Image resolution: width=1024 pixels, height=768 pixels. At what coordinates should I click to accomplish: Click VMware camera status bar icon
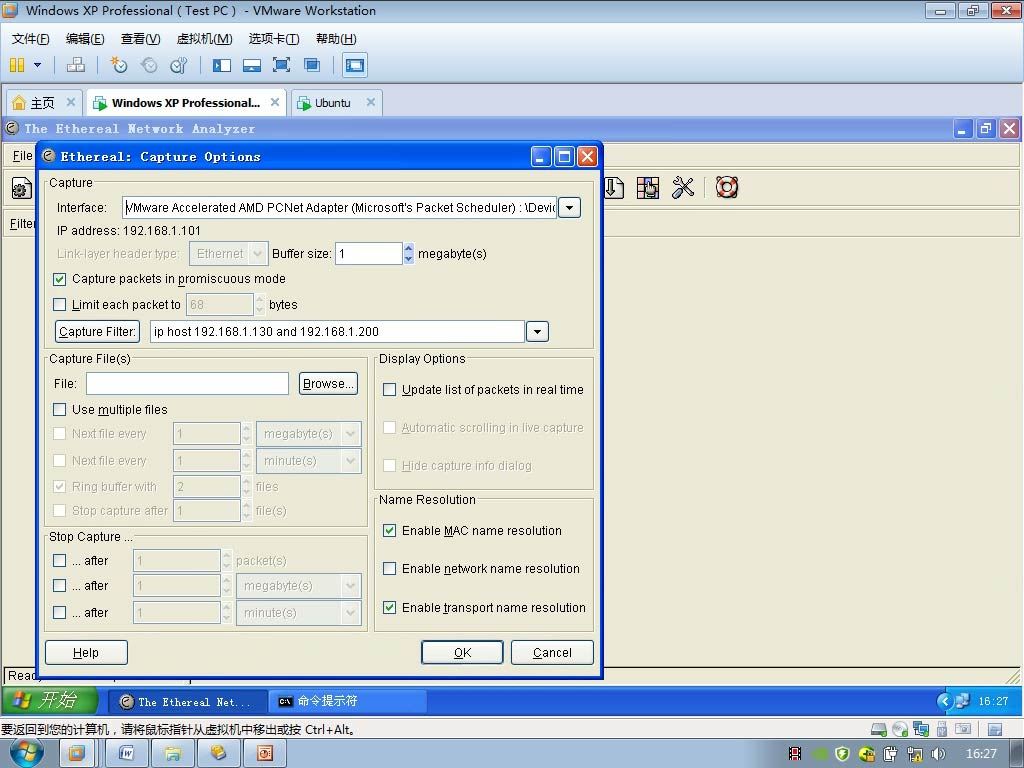pos(963,729)
